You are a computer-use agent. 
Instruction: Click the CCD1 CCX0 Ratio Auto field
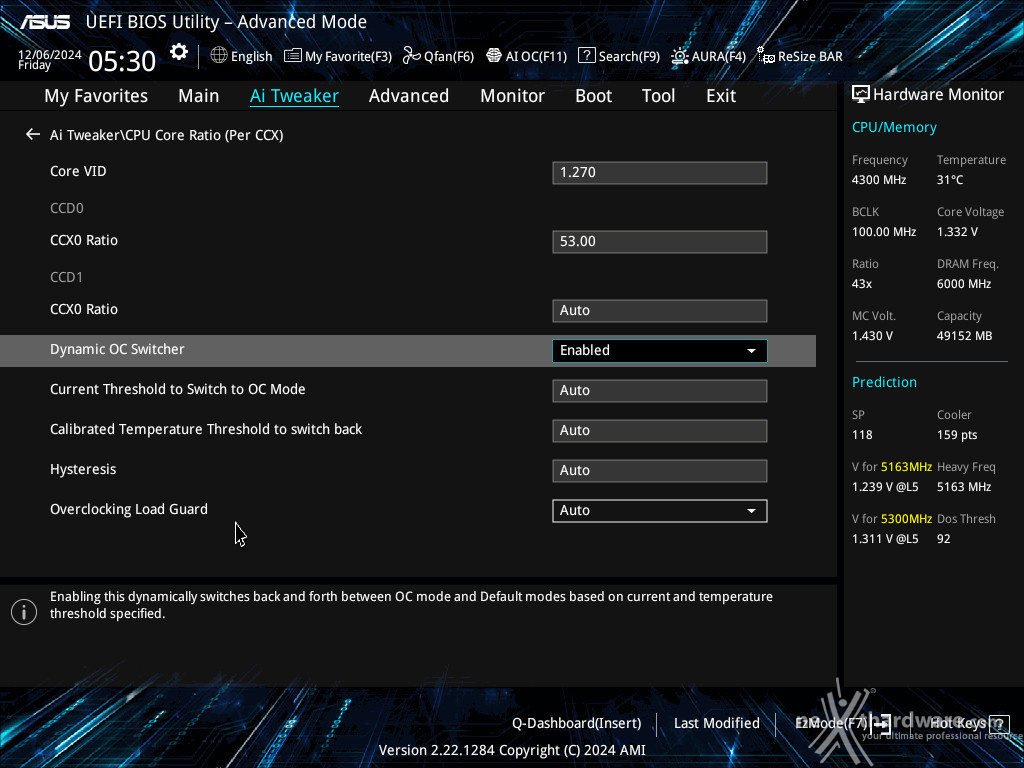660,311
